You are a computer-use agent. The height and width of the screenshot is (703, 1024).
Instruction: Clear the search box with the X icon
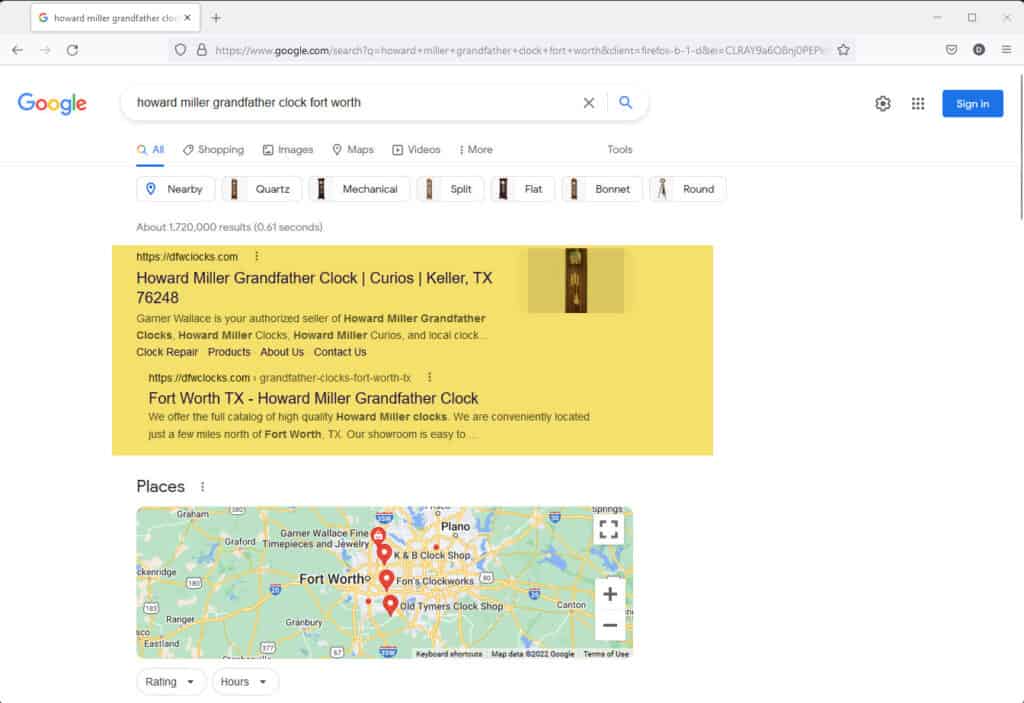pos(588,103)
